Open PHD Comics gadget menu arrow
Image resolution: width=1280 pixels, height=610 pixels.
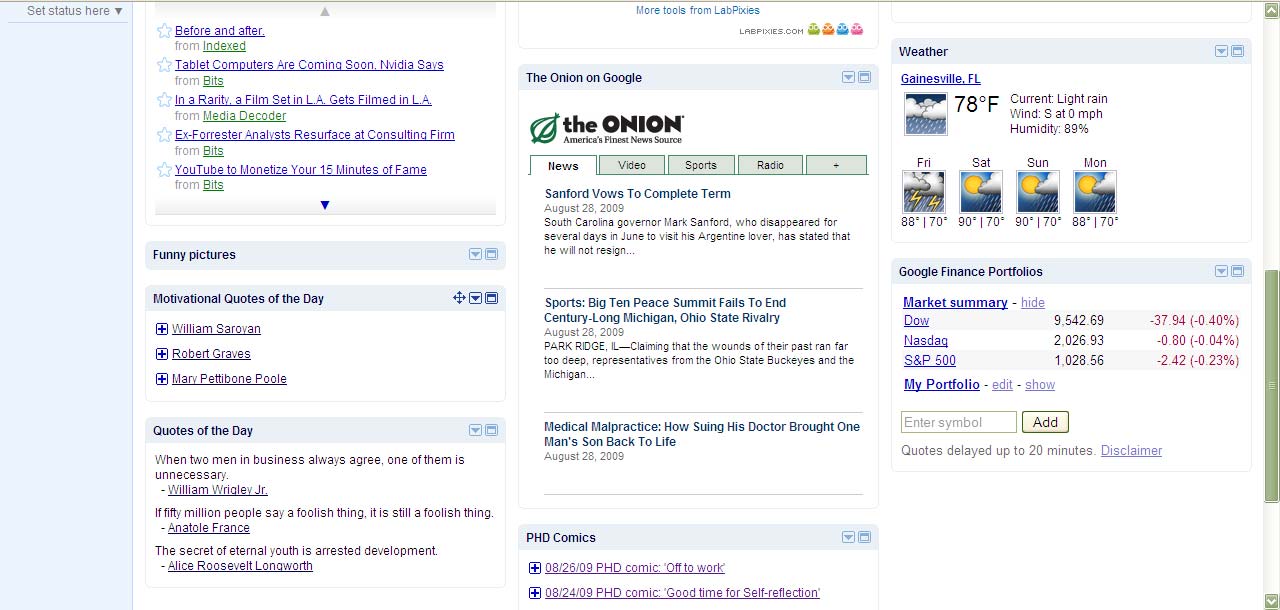(x=849, y=537)
